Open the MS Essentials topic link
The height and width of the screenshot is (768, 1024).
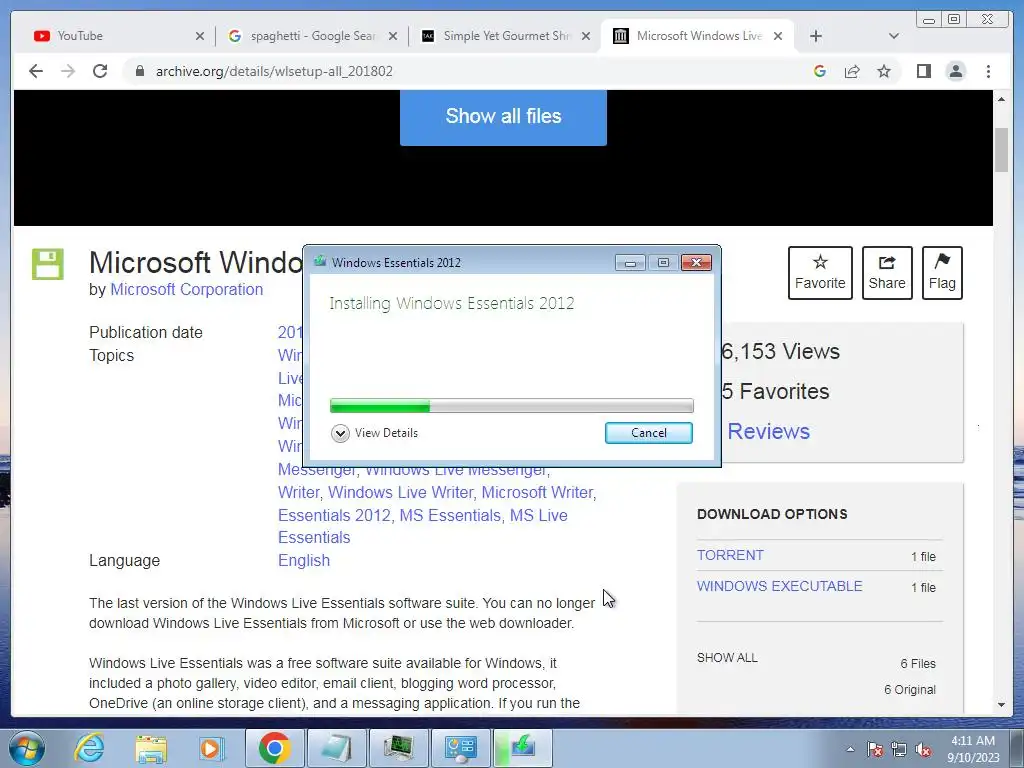click(x=451, y=515)
